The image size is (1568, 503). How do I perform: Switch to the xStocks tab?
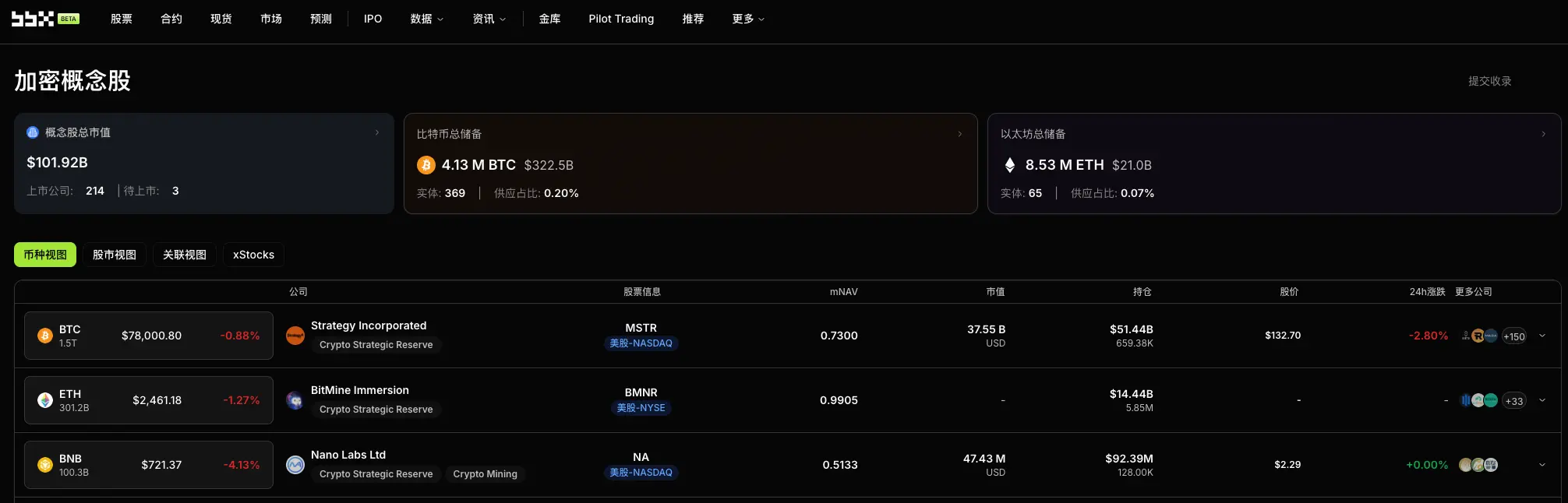254,255
